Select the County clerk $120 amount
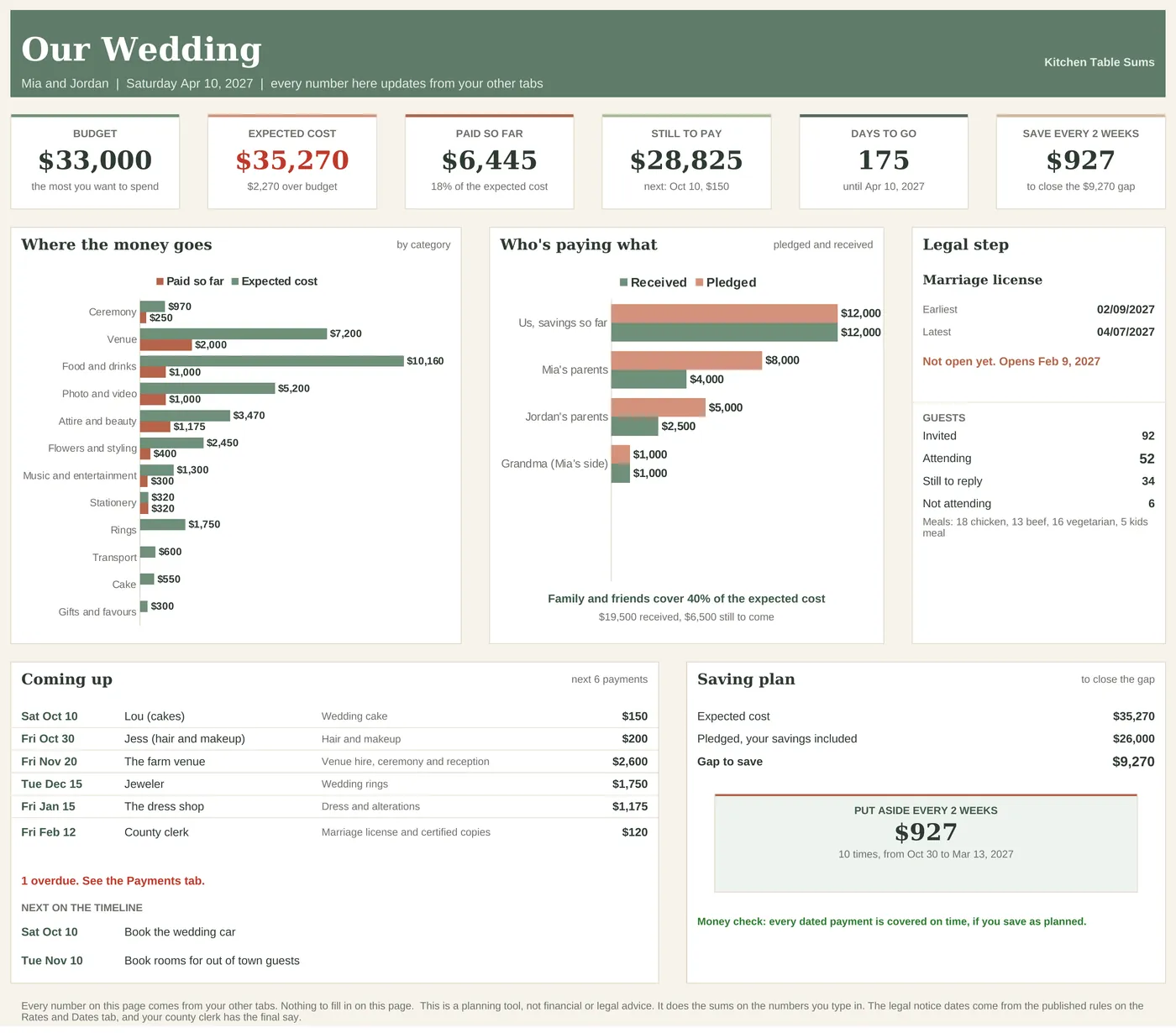The width and height of the screenshot is (1176, 1033). pyautogui.click(x=635, y=832)
